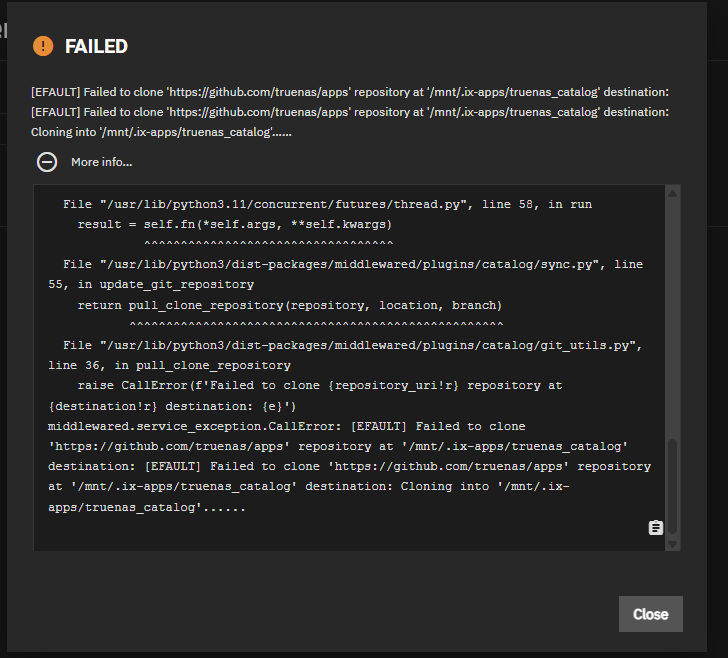
Task: Copy the traceback using the clipboard icon
Action: tap(656, 528)
